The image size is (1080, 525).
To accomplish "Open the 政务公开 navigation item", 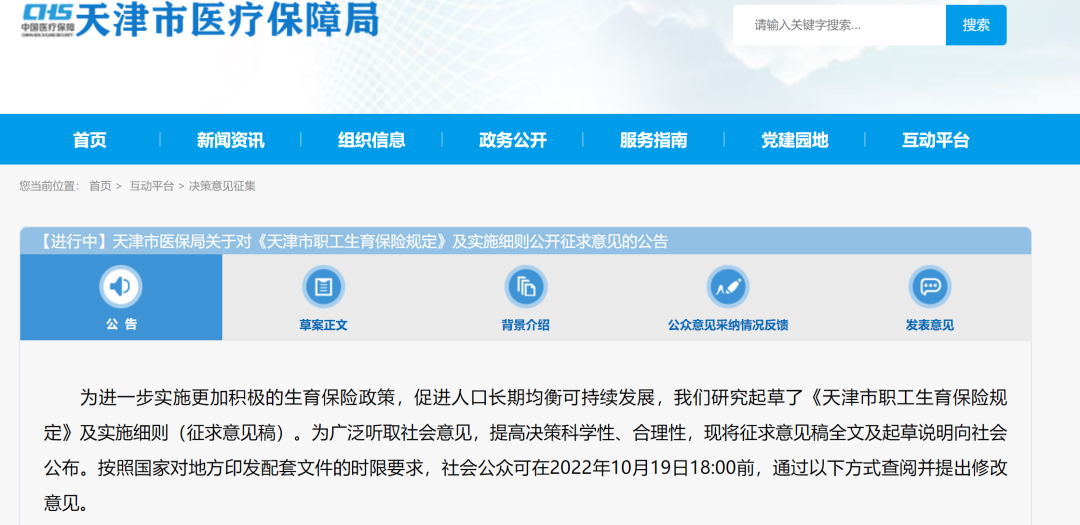I will coord(512,140).
